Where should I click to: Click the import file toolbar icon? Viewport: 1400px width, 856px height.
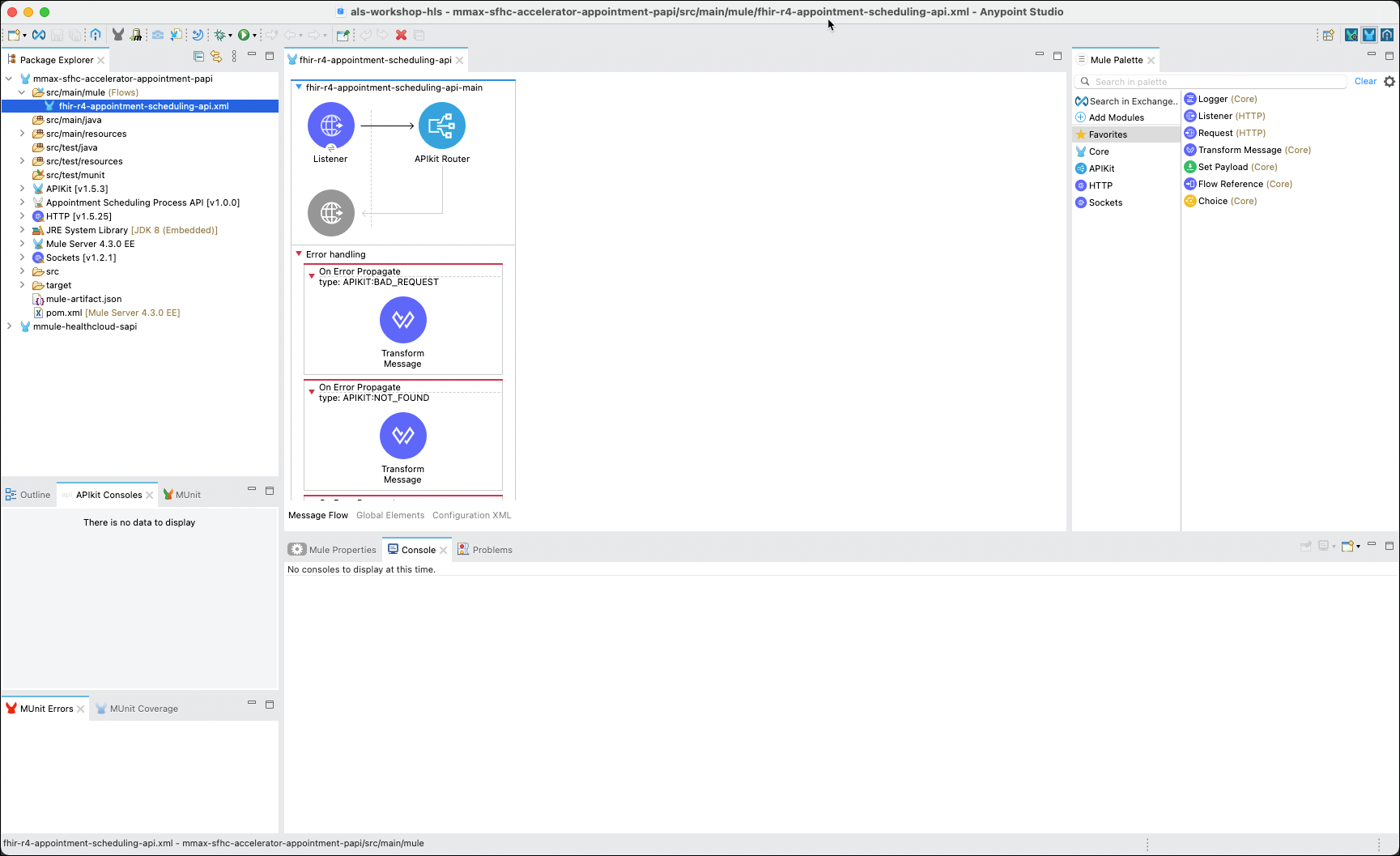176,35
